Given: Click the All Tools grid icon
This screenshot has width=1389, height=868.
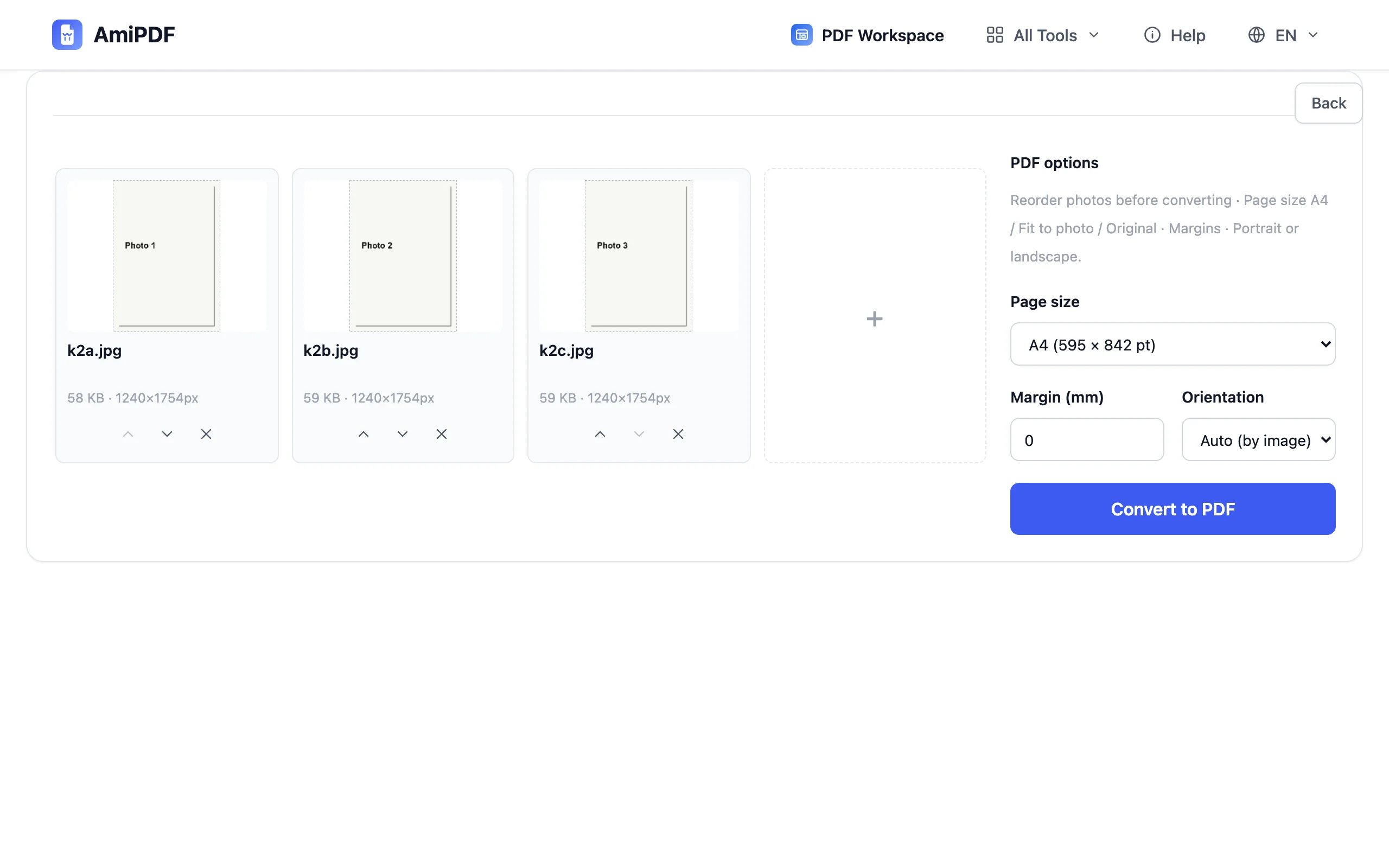Looking at the screenshot, I should tap(995, 35).
